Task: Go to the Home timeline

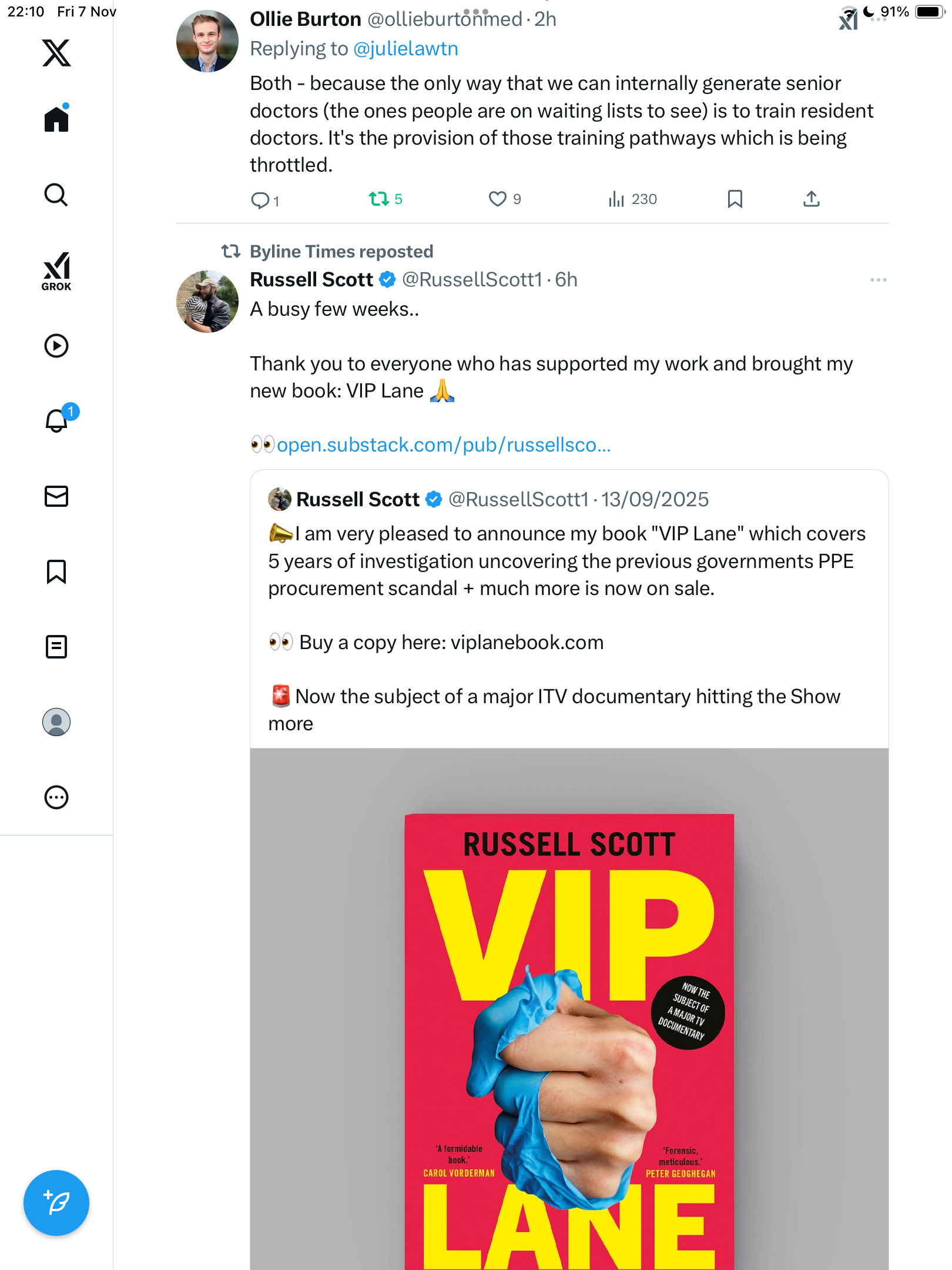Action: [56, 119]
